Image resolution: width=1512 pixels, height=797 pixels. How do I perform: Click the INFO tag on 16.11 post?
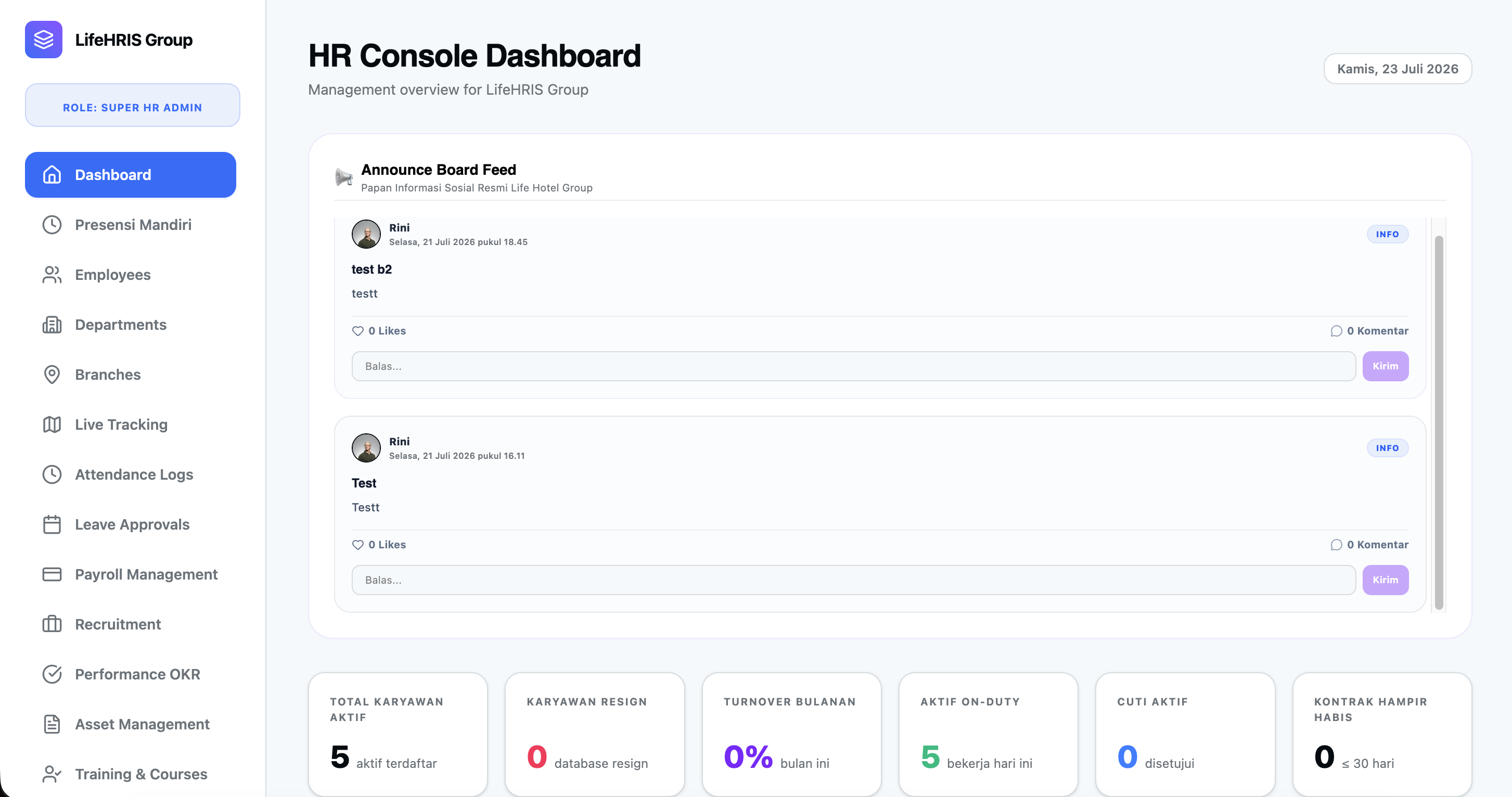click(1387, 447)
